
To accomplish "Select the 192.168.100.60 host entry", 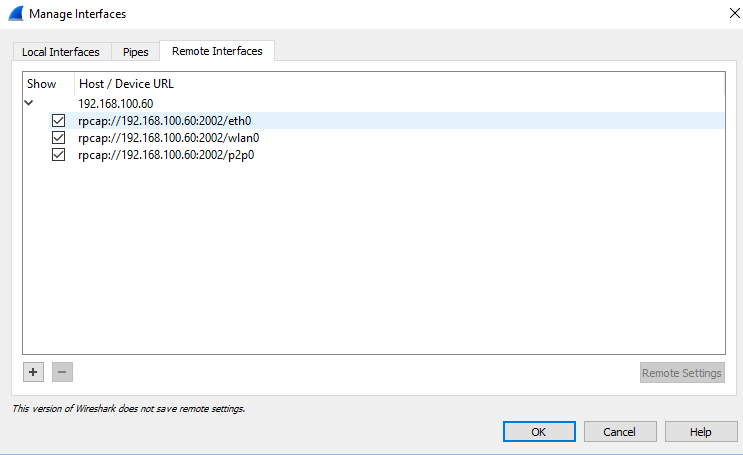I will [x=117, y=104].
